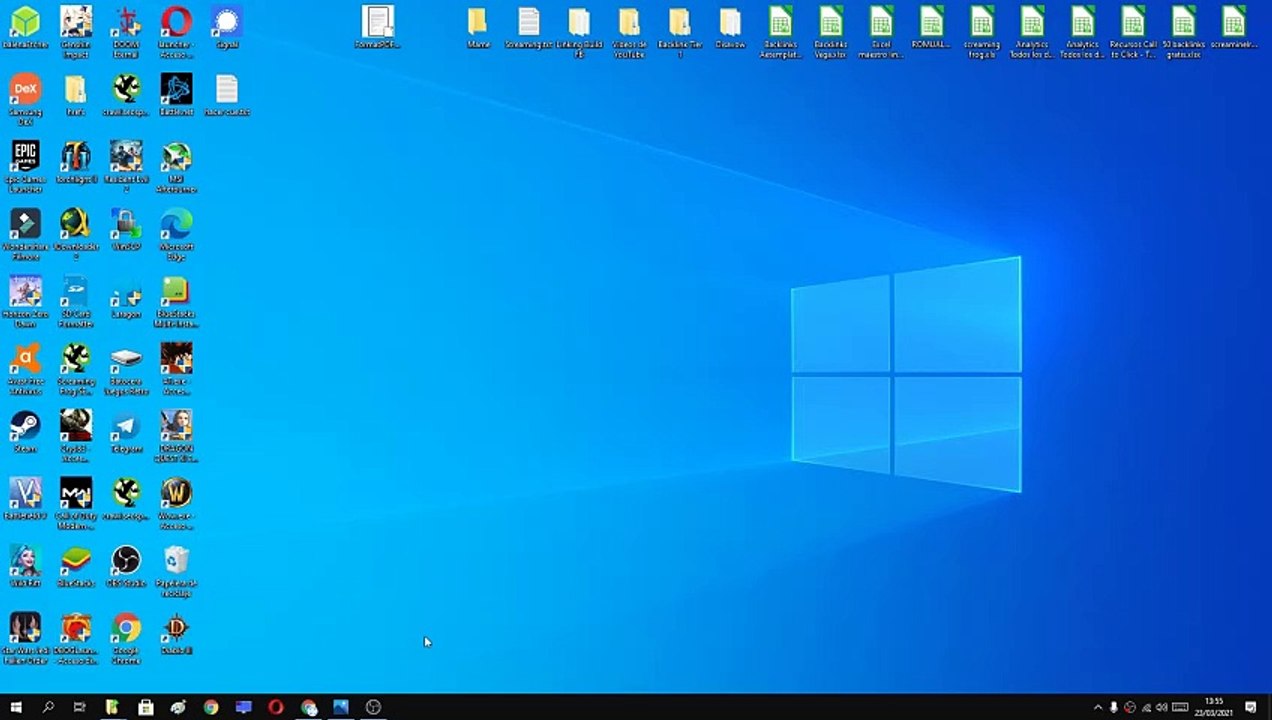1272x720 pixels.
Task: Click the taskbar Search magnifier
Action: pyautogui.click(x=48, y=707)
